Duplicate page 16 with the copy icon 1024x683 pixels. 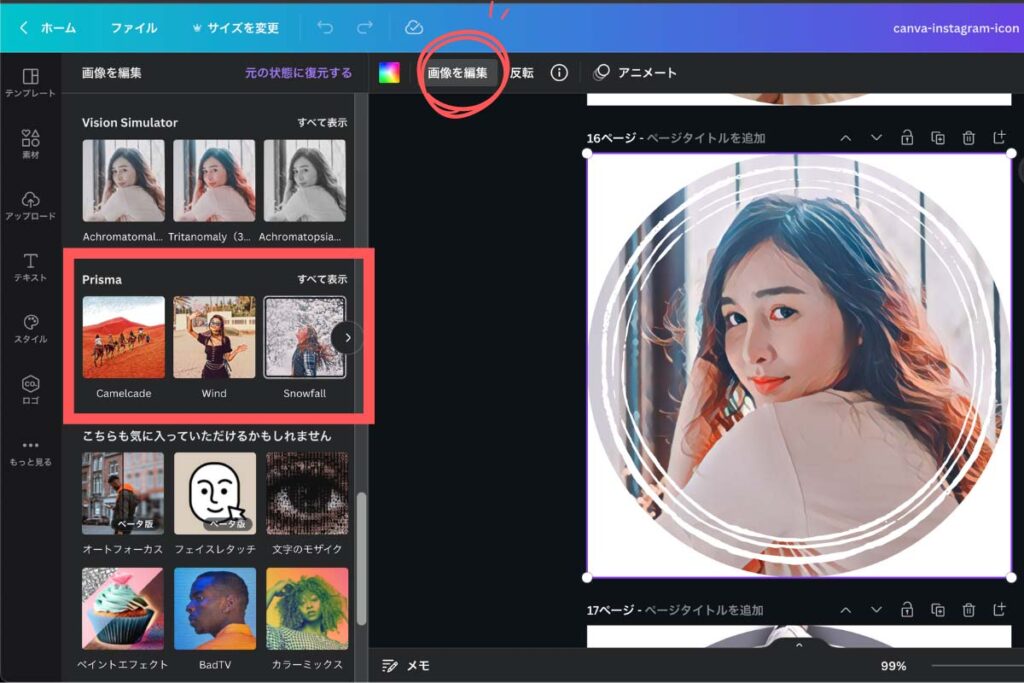point(938,139)
